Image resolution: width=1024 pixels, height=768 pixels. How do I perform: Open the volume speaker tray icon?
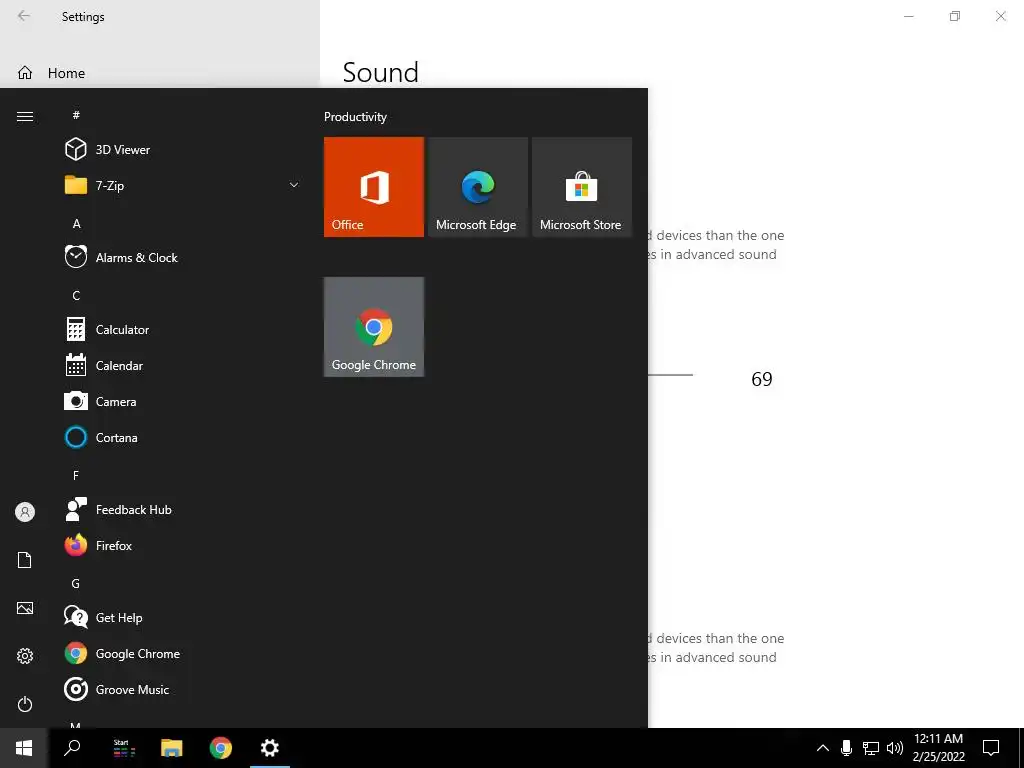coord(895,748)
